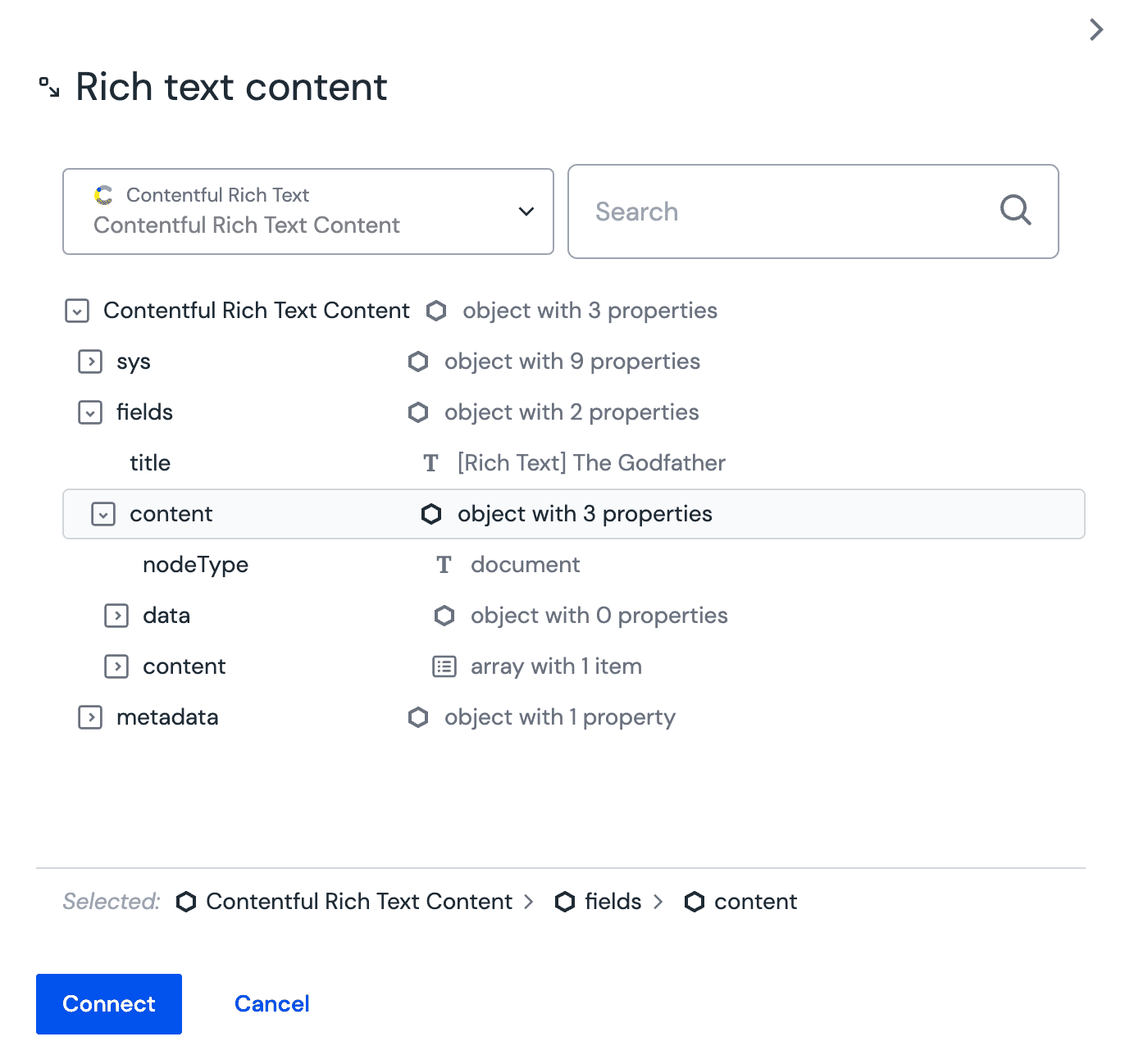The width and height of the screenshot is (1125, 1064).
Task: Click object icon in fields row
Action: 418,412
